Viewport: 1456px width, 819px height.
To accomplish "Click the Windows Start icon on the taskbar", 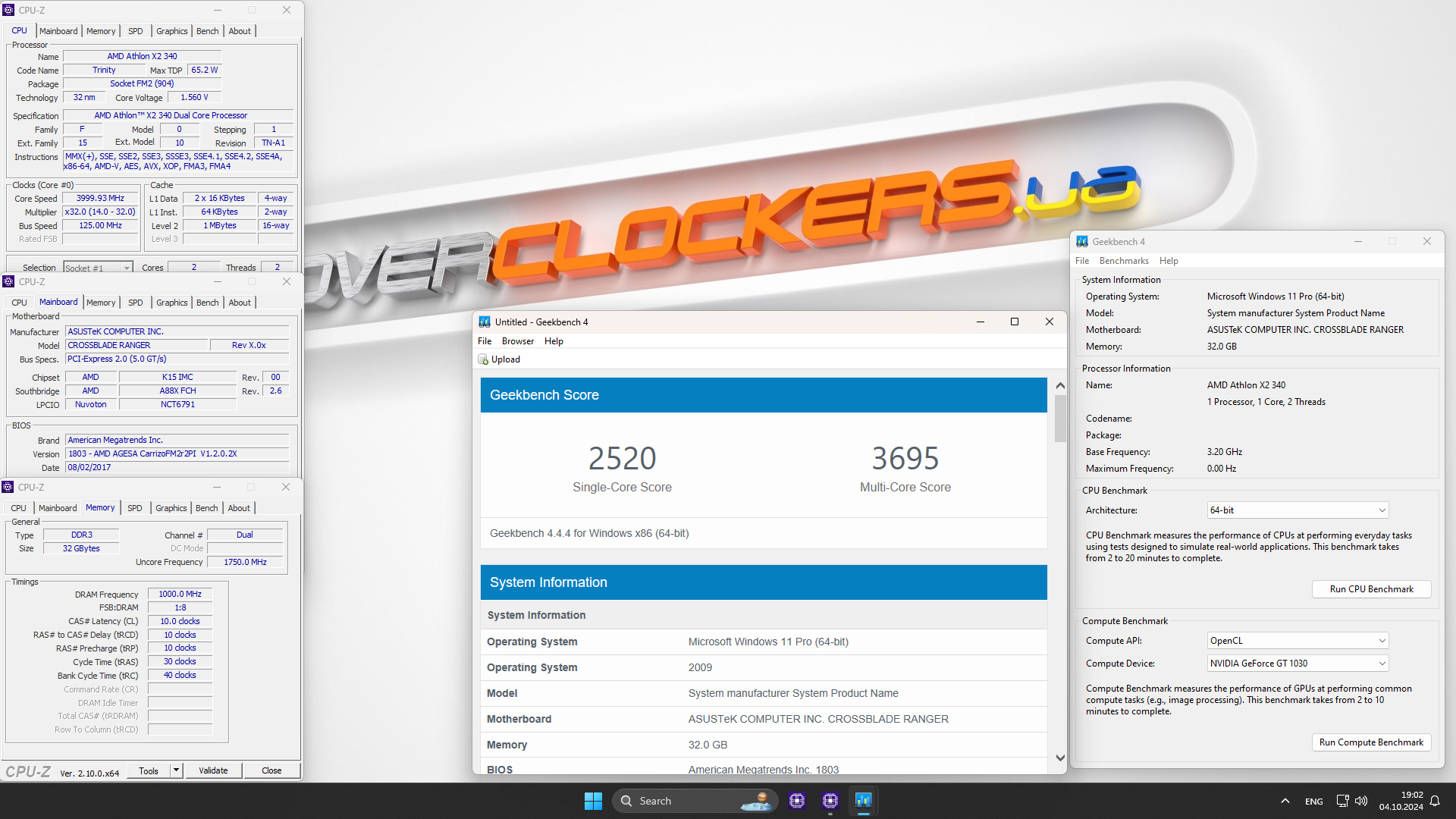I will (593, 801).
